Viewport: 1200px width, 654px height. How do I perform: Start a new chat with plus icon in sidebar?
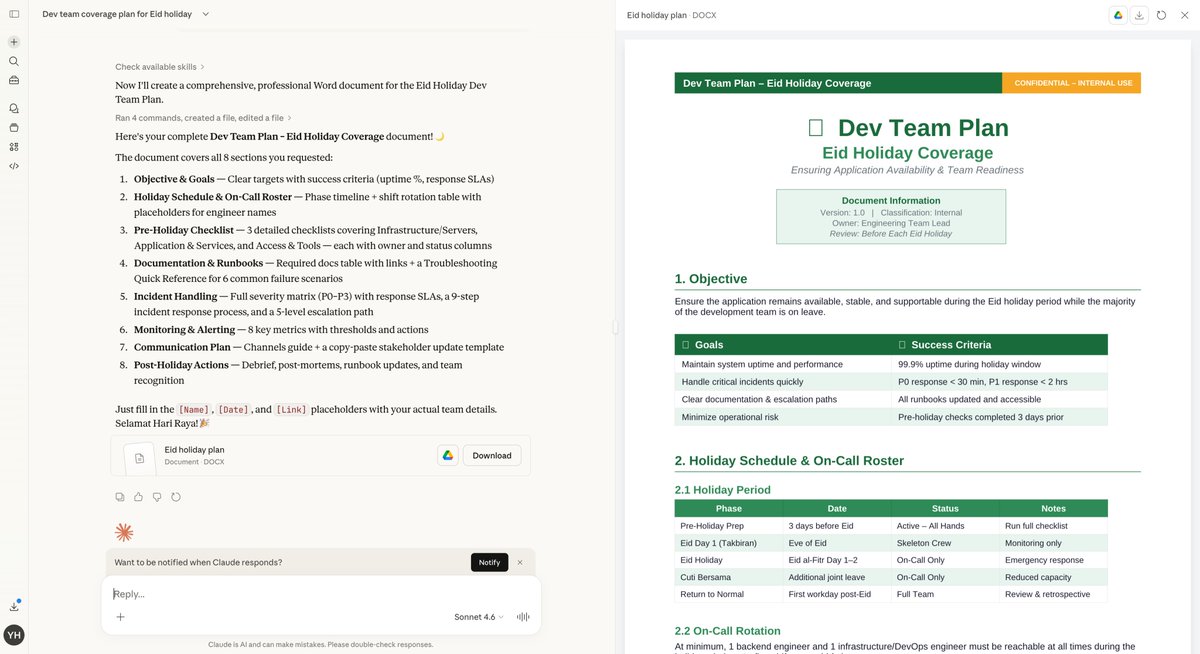click(x=14, y=42)
